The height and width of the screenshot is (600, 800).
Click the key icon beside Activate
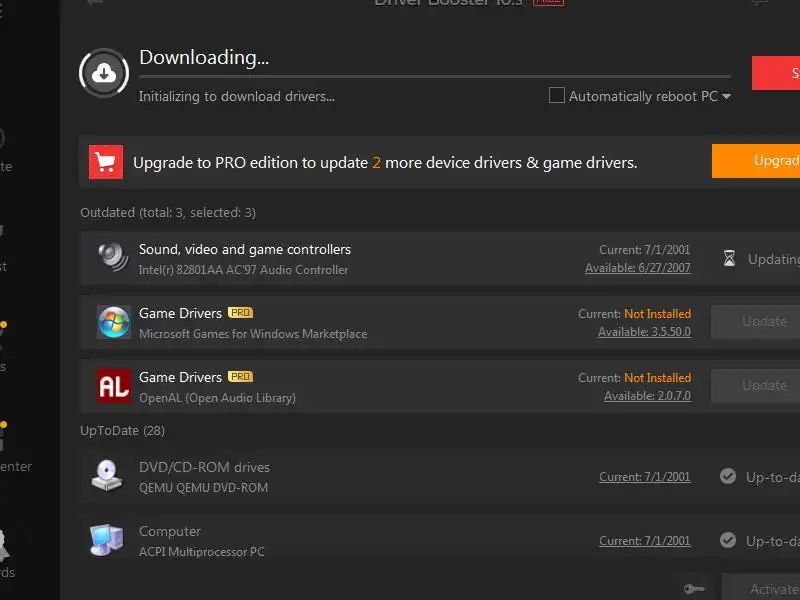click(694, 589)
